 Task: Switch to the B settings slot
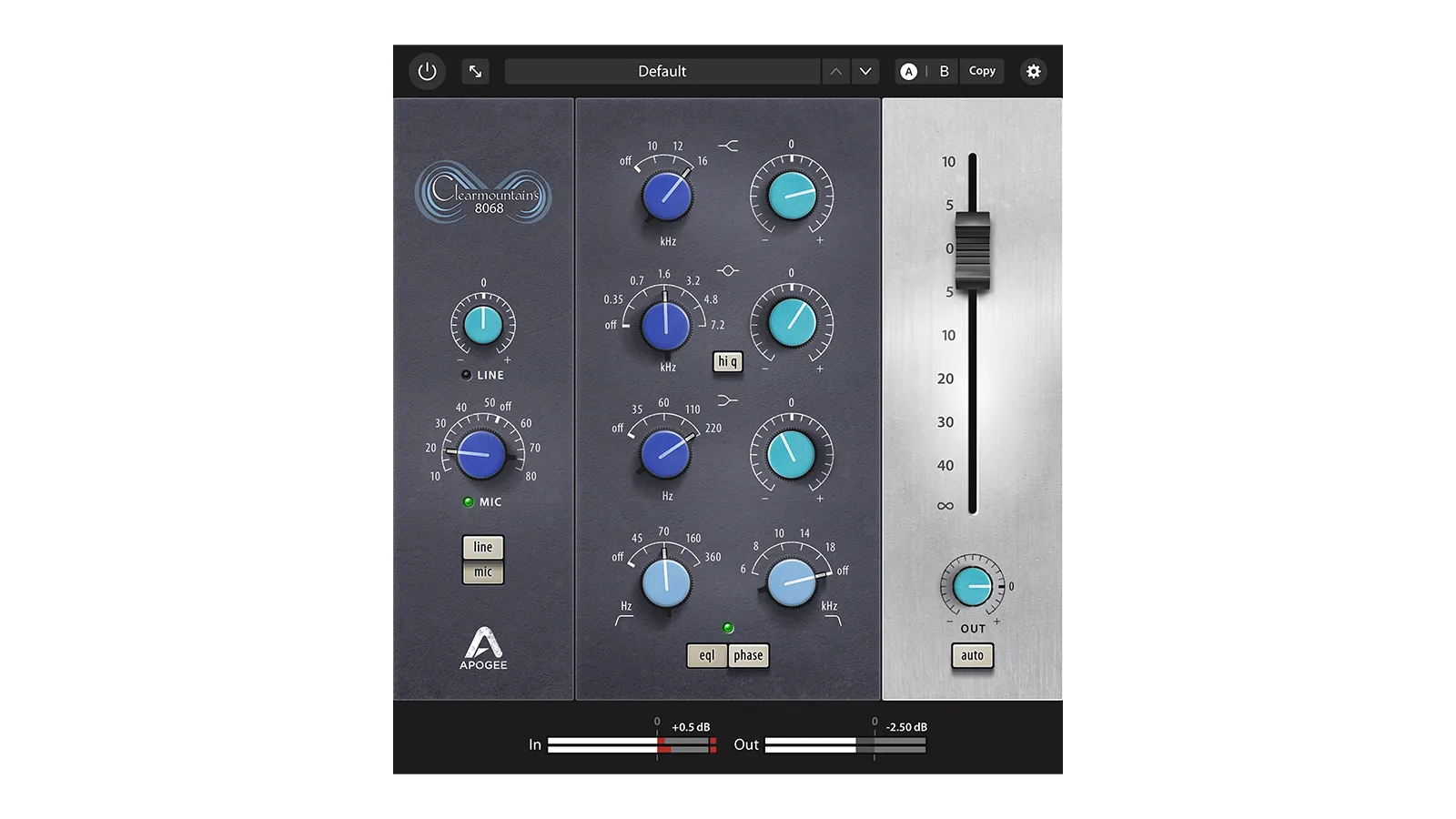pos(944,71)
